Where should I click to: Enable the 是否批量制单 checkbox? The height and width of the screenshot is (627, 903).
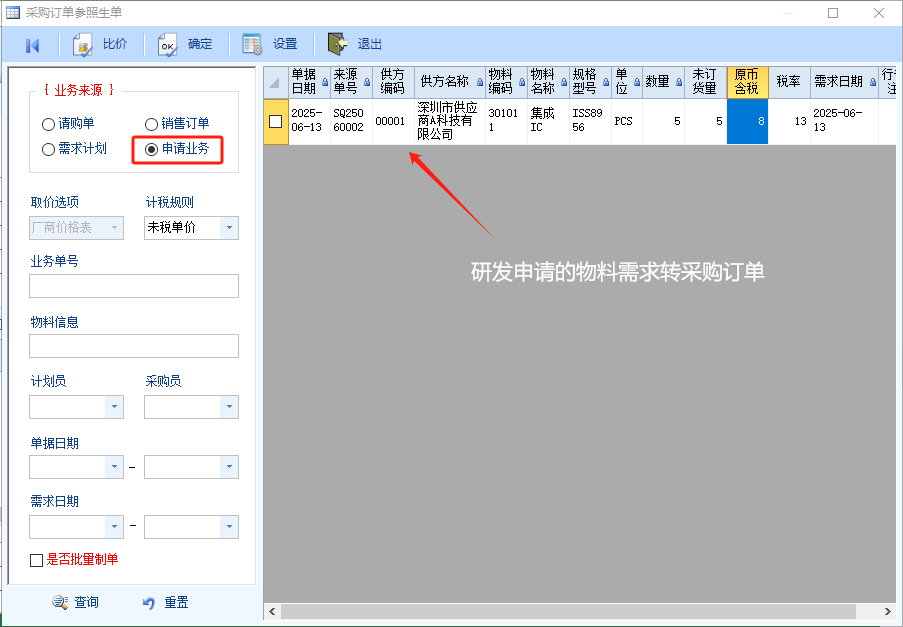coord(37,560)
